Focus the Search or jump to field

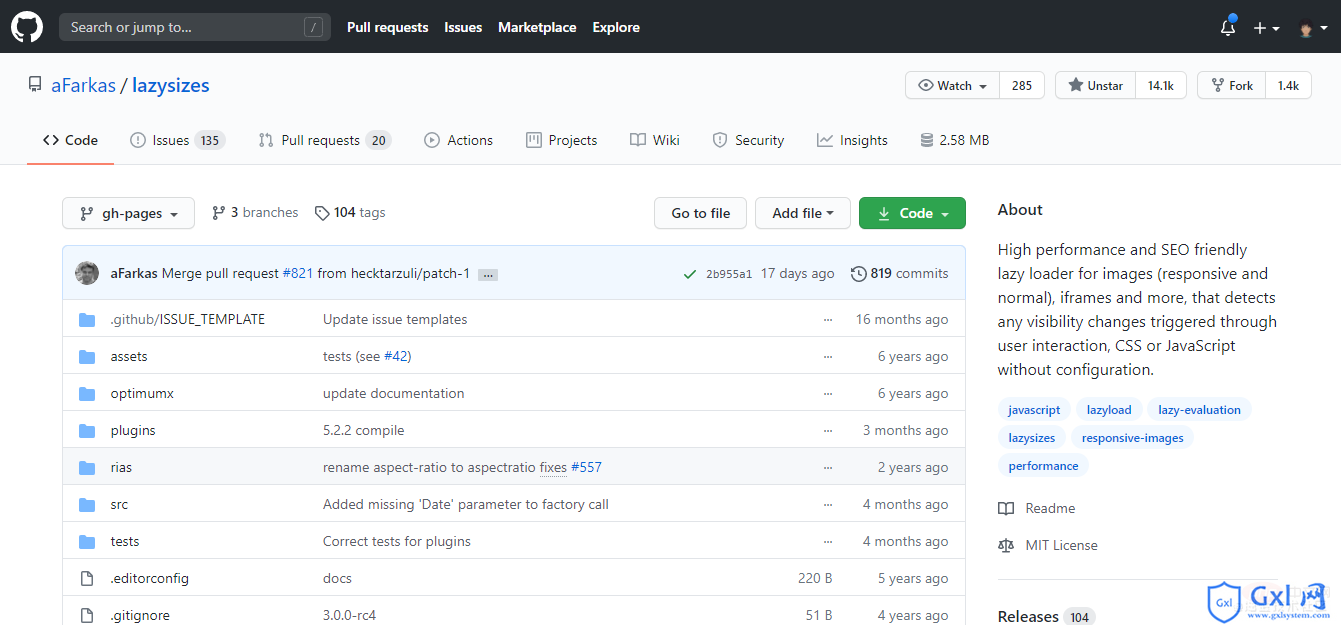tap(195, 27)
